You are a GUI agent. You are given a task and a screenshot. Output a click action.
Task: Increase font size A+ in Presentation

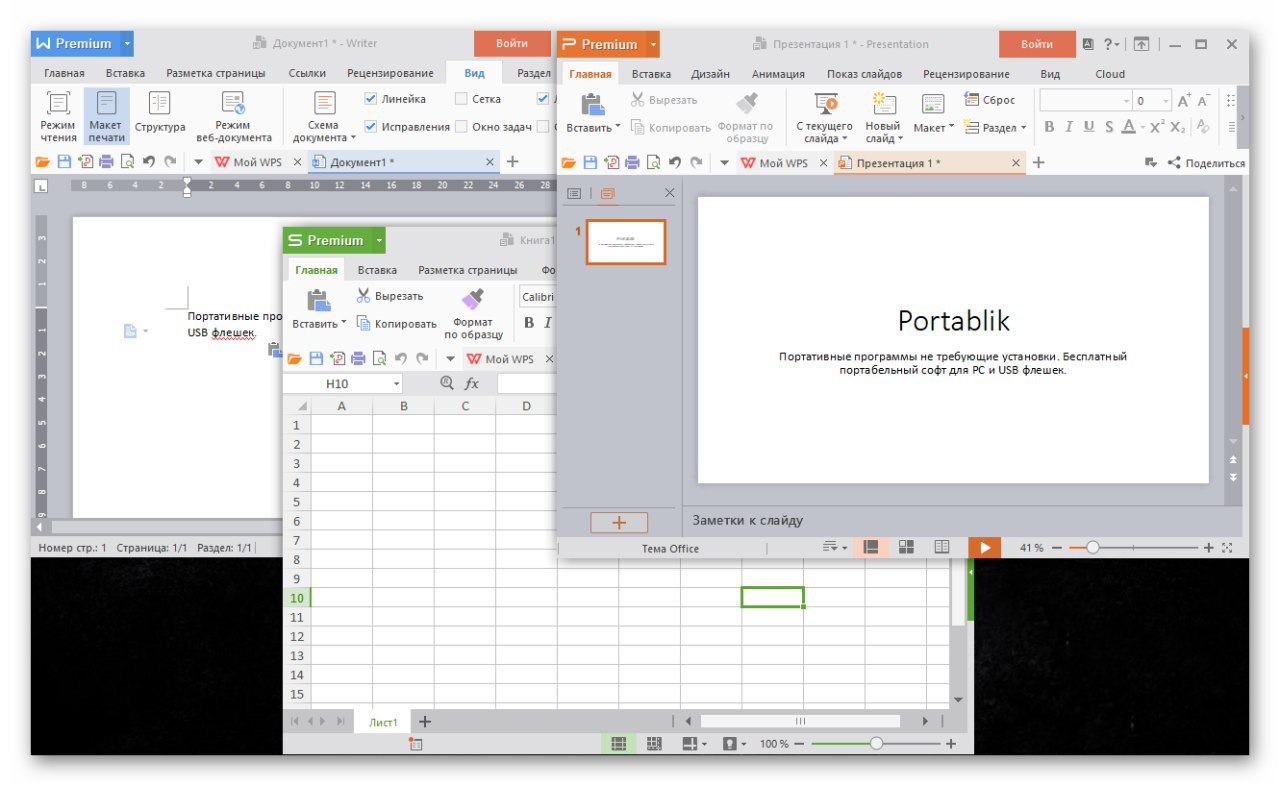click(x=1184, y=100)
